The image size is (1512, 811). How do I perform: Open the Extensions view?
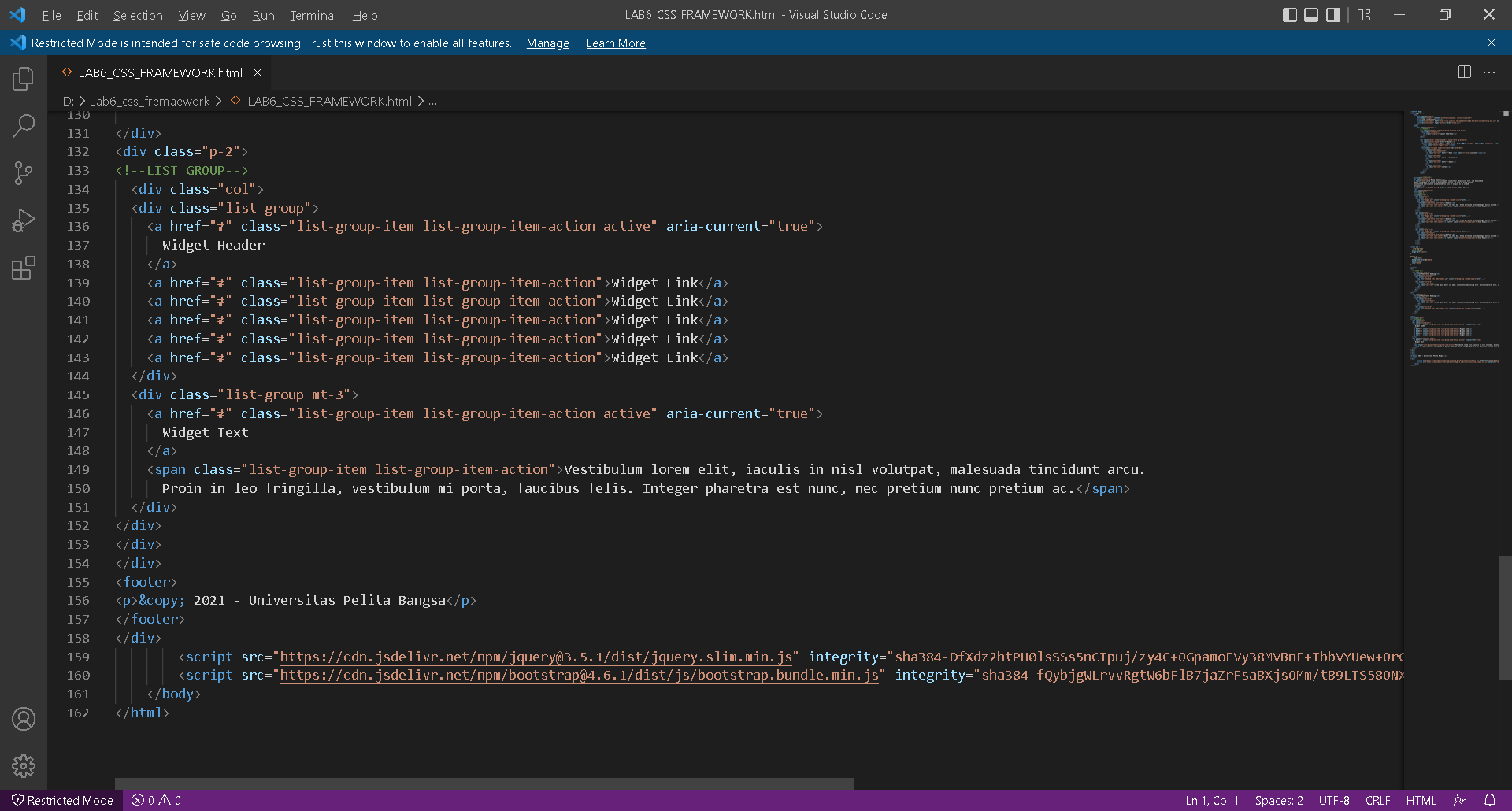(24, 268)
